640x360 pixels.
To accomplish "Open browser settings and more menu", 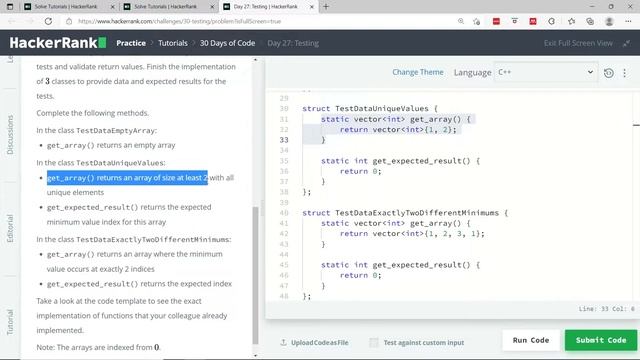I will [628, 21].
